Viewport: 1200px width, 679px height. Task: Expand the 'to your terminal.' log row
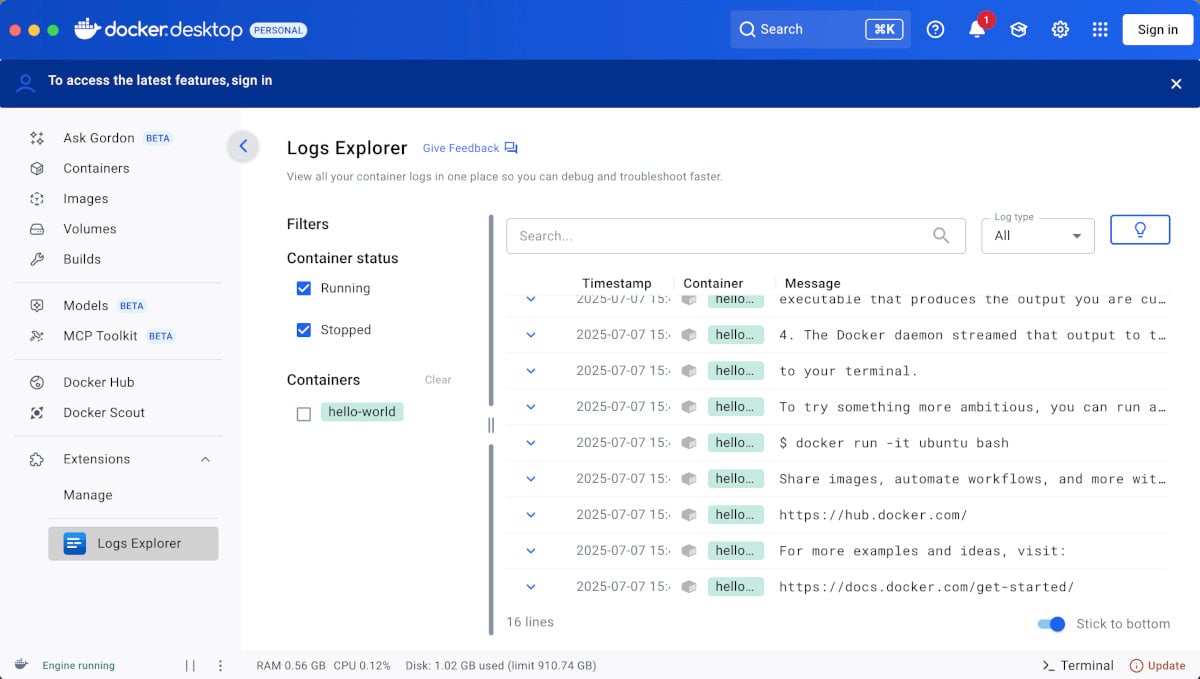(531, 371)
